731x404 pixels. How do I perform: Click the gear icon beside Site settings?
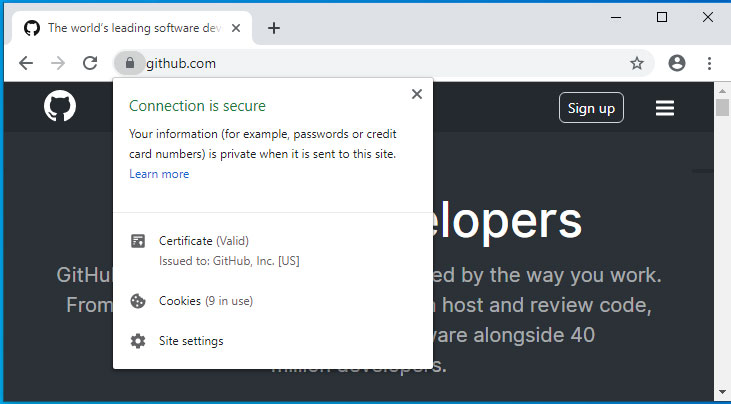point(138,341)
